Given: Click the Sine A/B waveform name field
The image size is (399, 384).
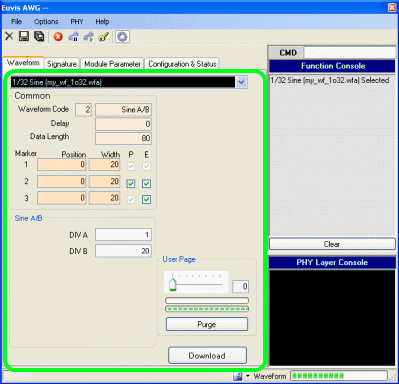Looking at the screenshot, I should 123,110.
